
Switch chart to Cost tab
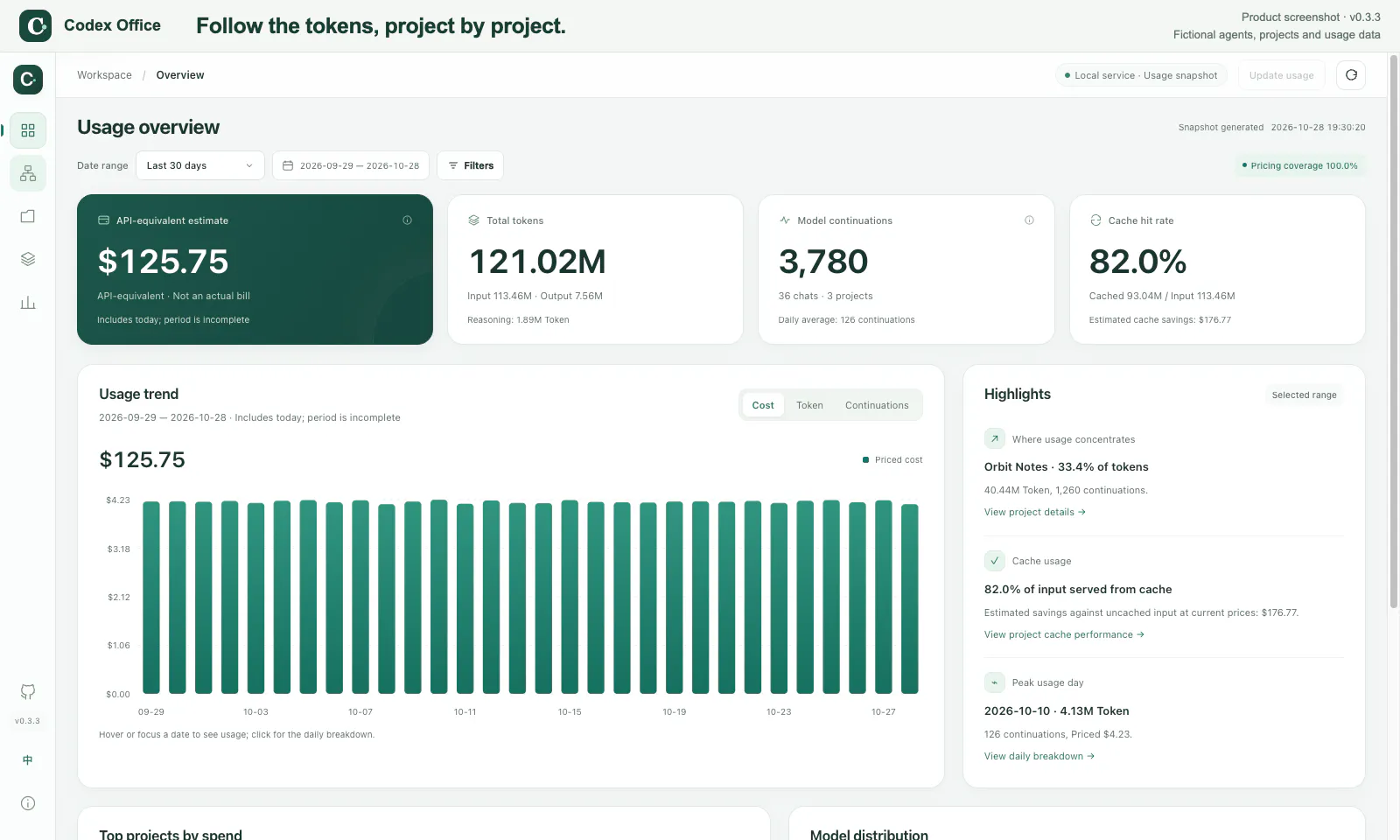pos(763,405)
